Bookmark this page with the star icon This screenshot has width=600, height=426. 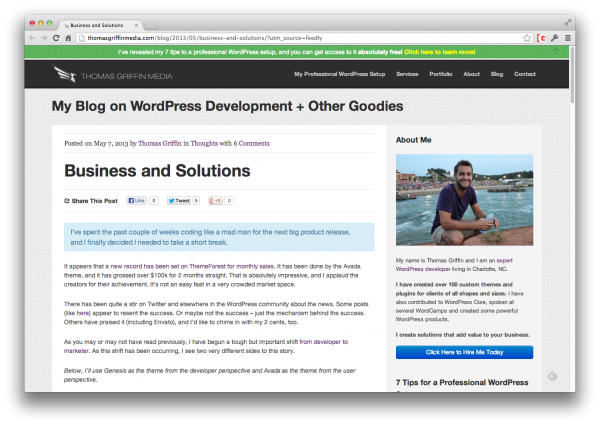527,38
